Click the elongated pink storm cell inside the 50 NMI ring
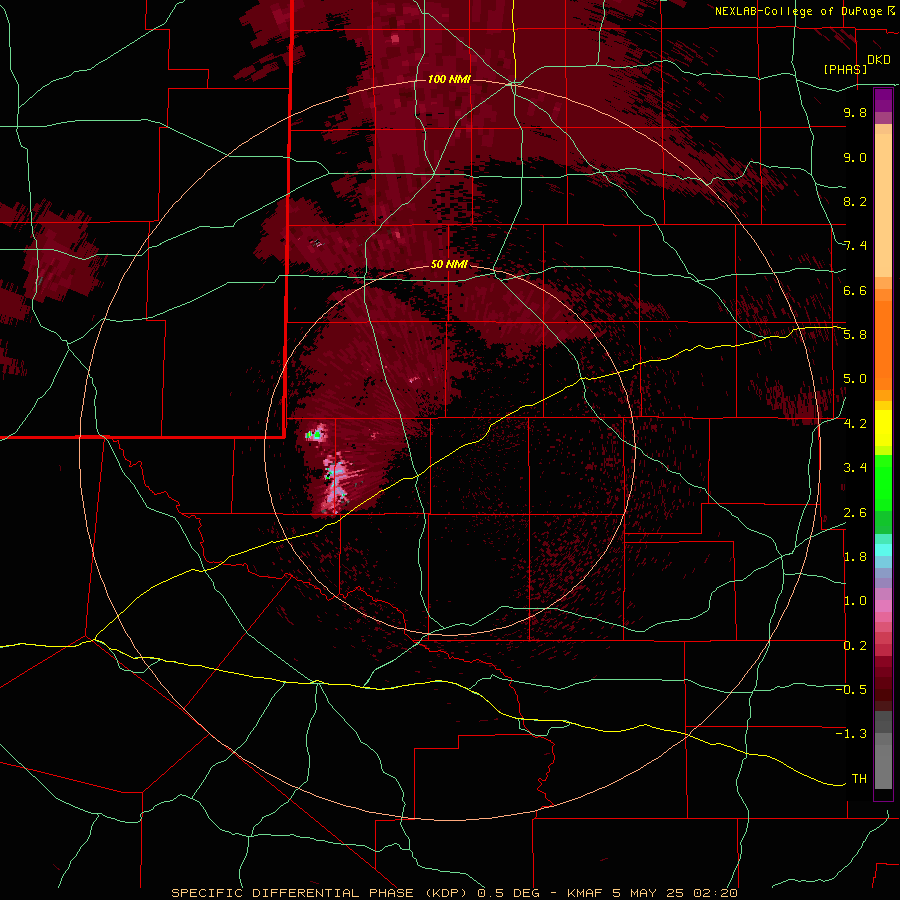Screen dimensions: 900x900 tap(335, 483)
